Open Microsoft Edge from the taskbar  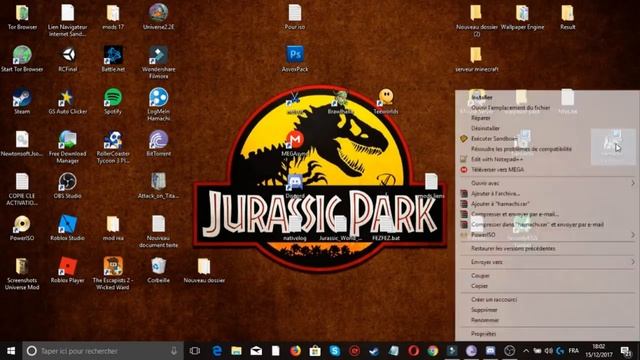coord(217,351)
